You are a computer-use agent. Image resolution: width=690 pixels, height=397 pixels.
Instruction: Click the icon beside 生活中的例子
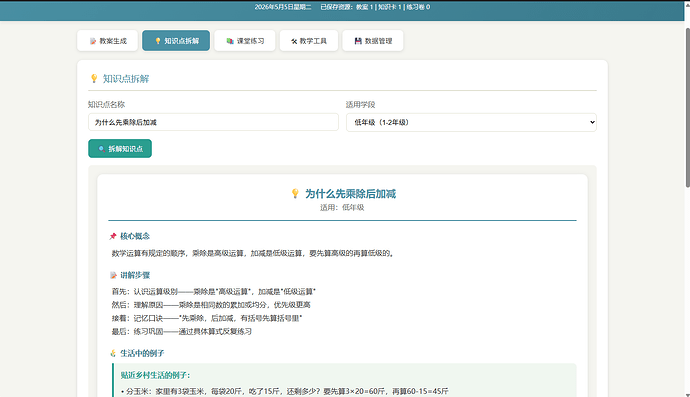point(113,353)
